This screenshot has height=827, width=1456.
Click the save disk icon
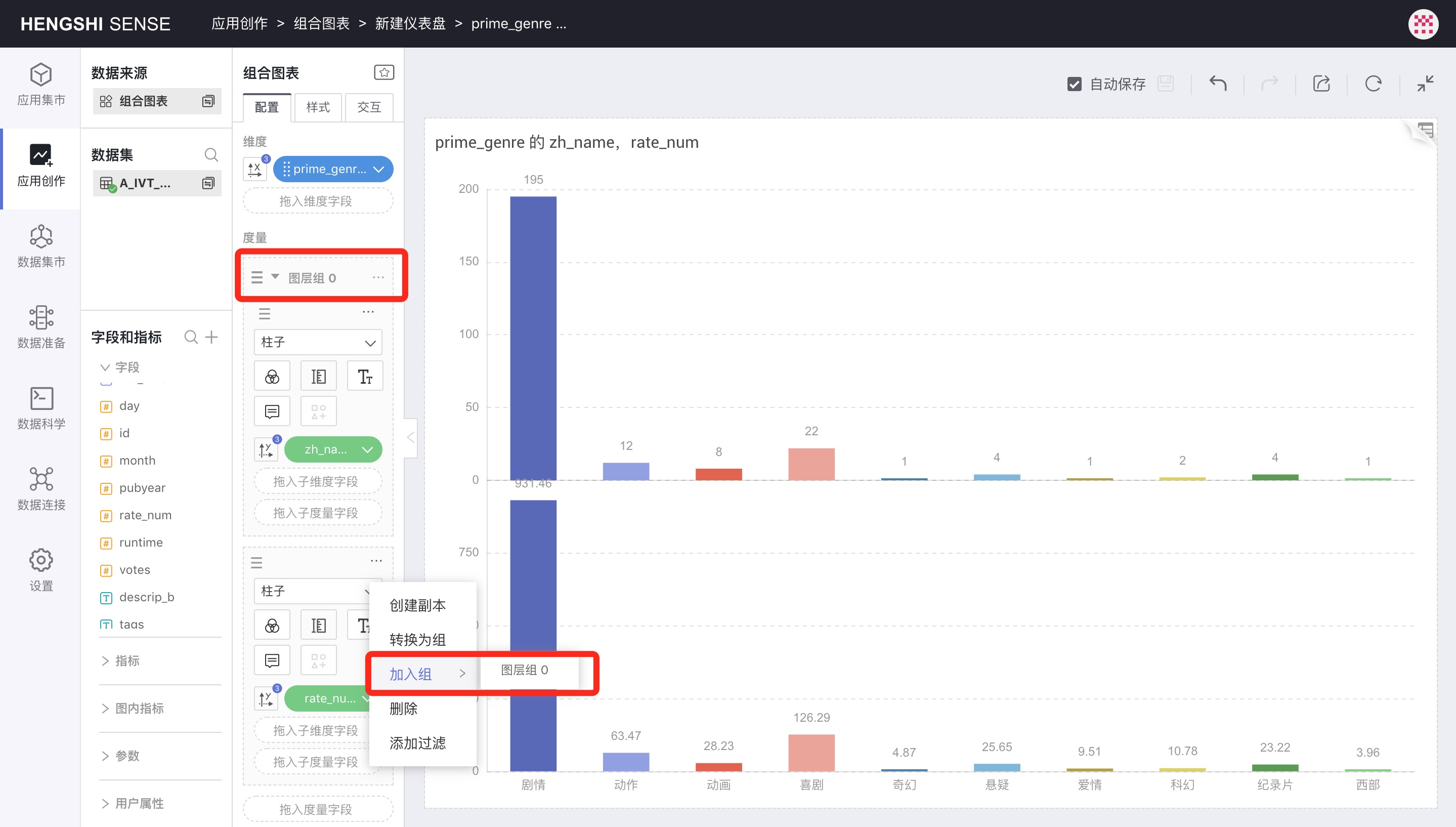(1166, 84)
